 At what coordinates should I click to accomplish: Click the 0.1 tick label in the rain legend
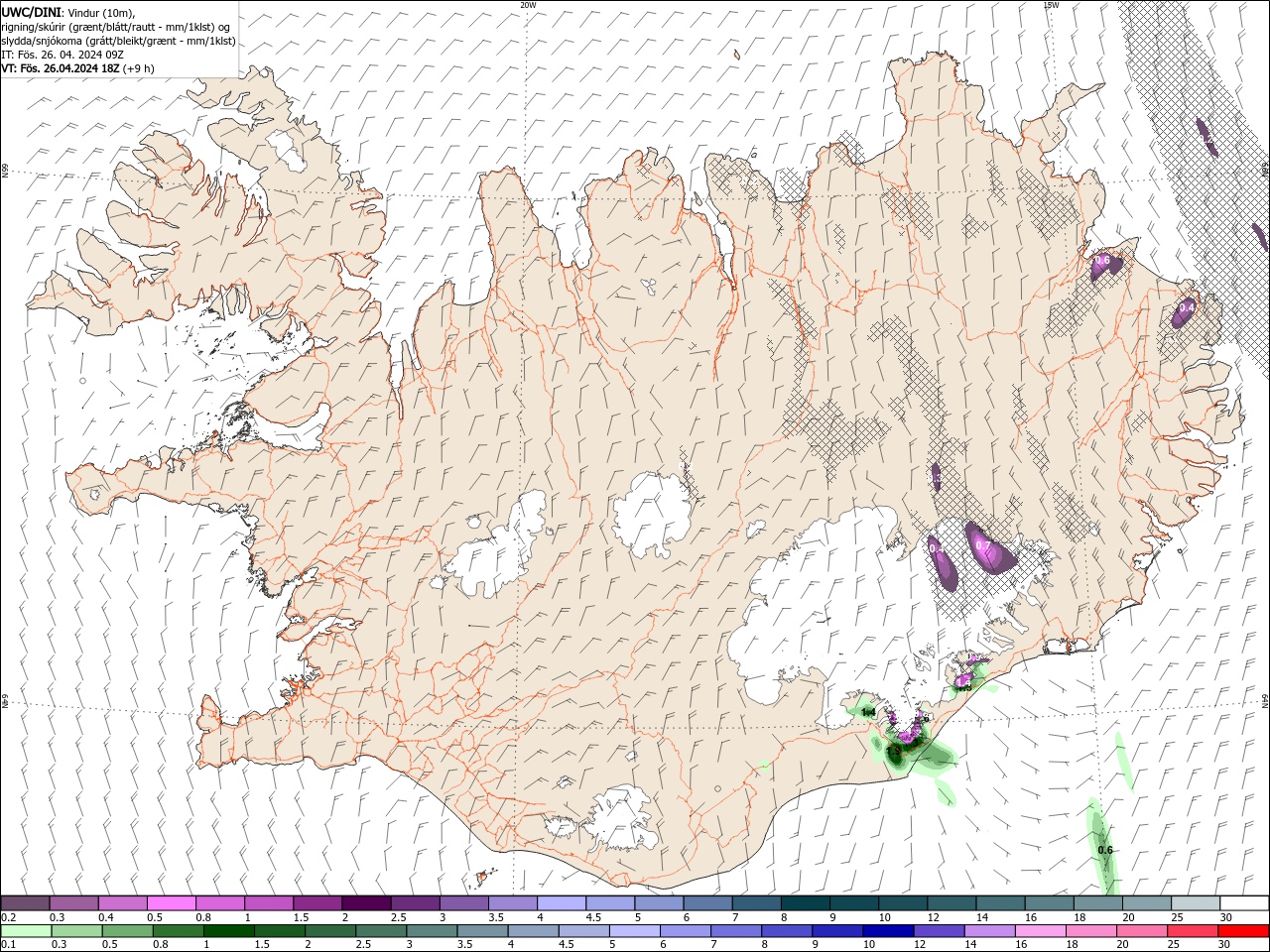click(x=7, y=945)
